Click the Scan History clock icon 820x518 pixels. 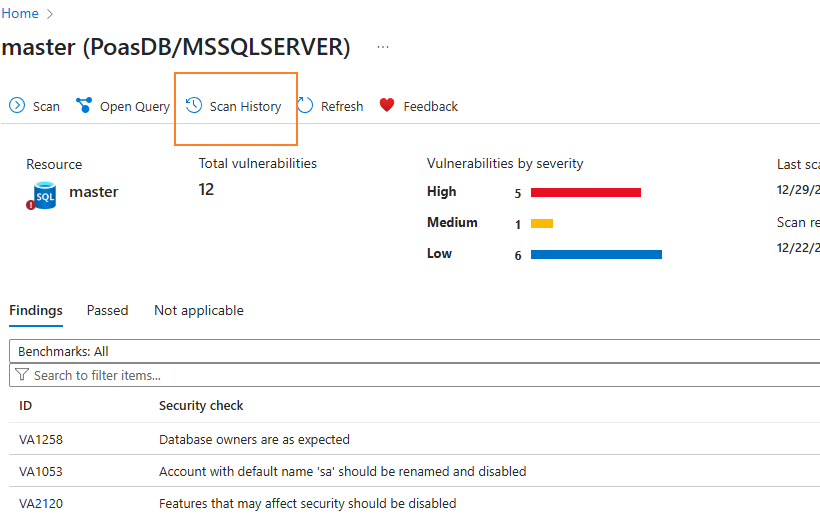tap(193, 105)
